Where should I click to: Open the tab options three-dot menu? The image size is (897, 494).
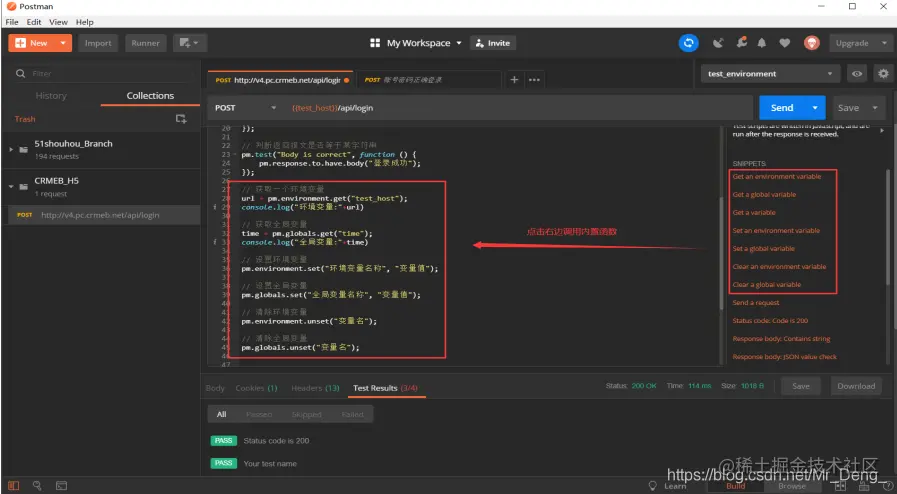click(534, 79)
